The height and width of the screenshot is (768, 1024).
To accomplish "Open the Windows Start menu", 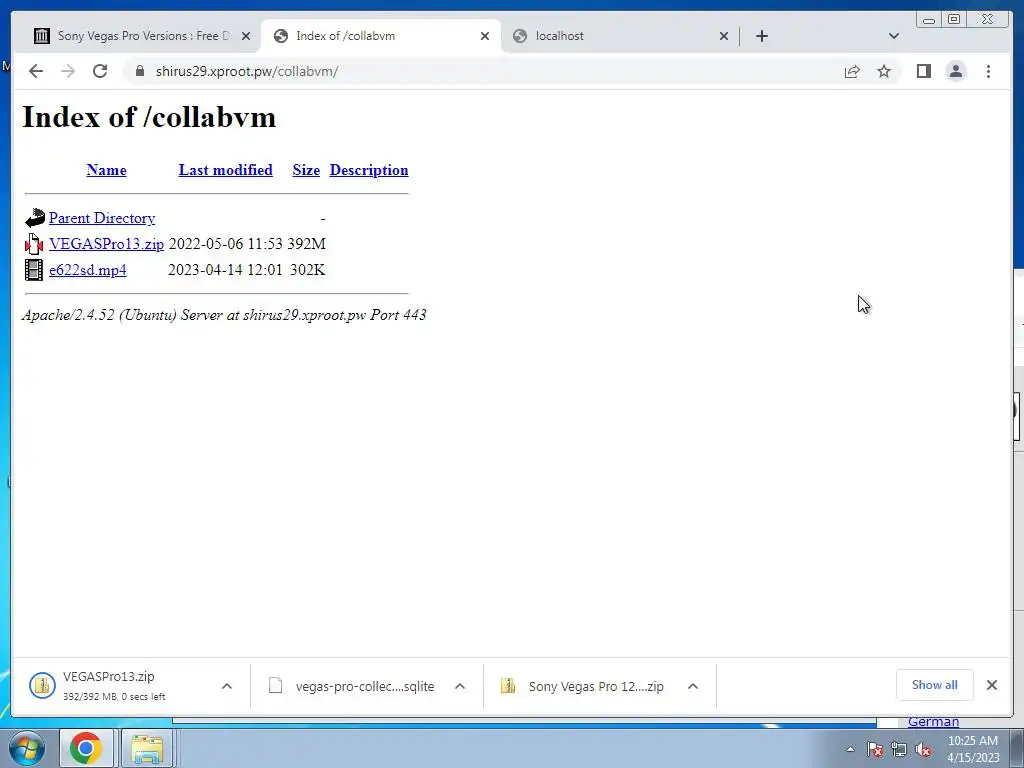I will point(26,748).
